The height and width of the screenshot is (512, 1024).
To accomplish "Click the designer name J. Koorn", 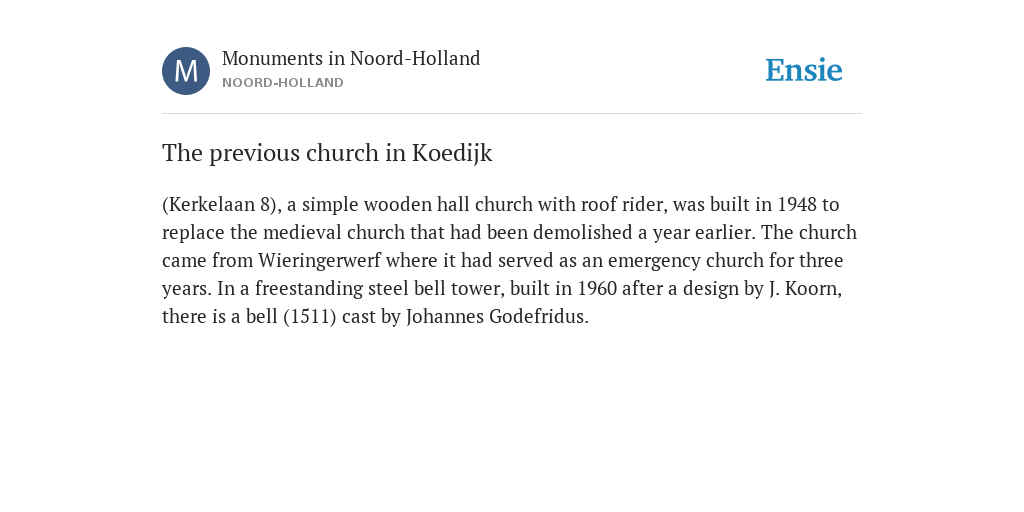I will click(x=803, y=289).
